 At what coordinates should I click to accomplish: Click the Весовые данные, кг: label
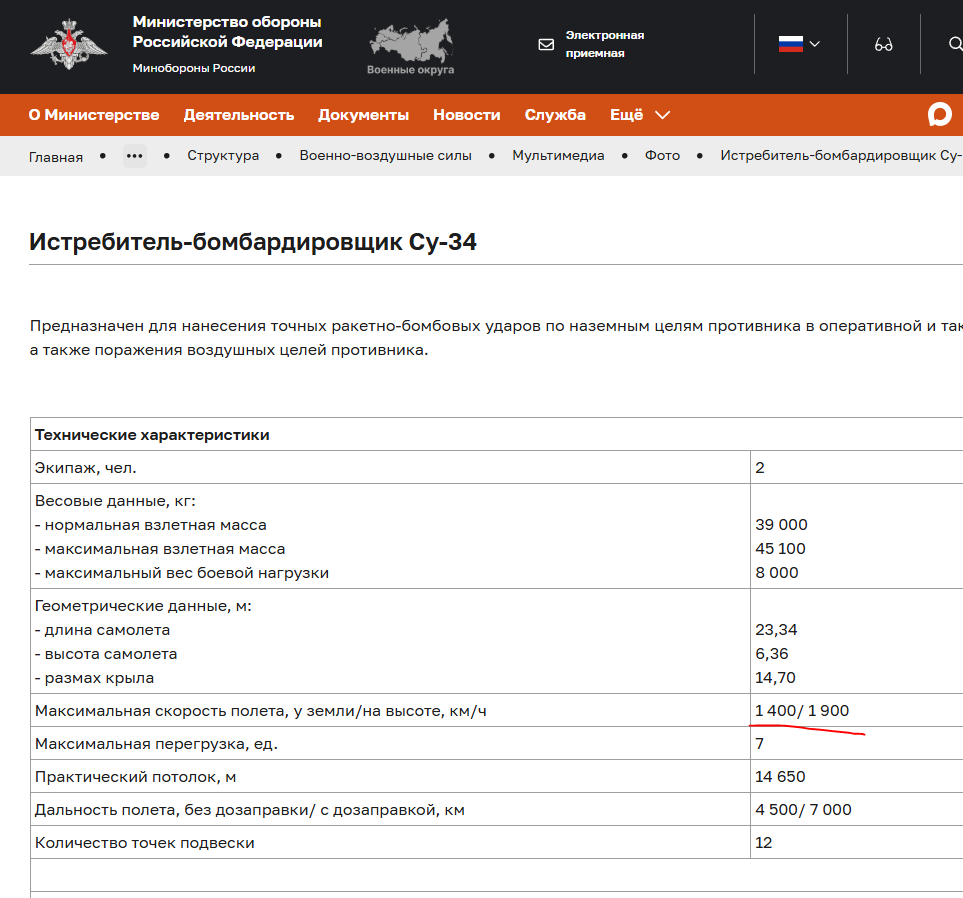click(115, 501)
